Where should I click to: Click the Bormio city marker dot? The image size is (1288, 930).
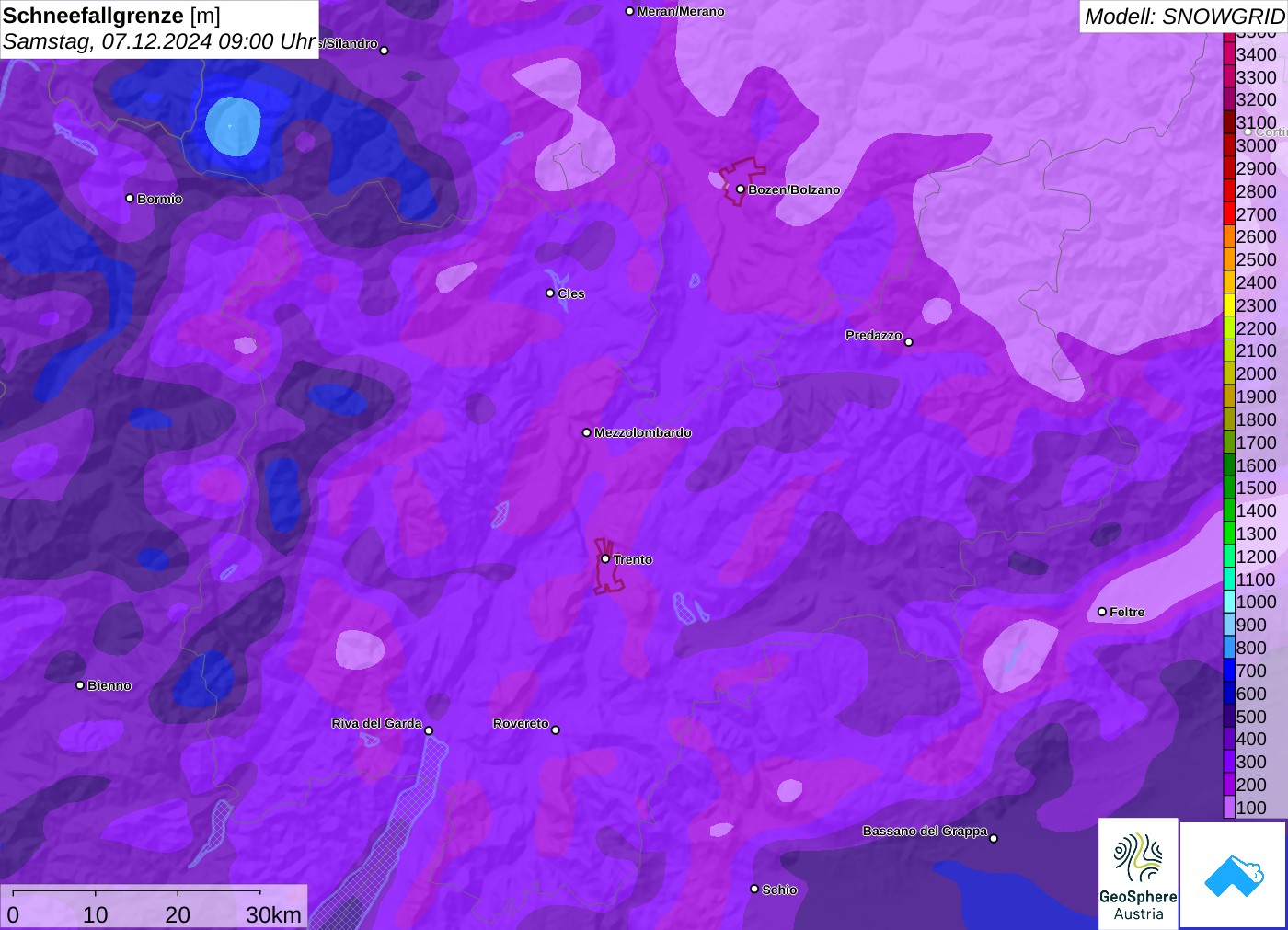130,198
